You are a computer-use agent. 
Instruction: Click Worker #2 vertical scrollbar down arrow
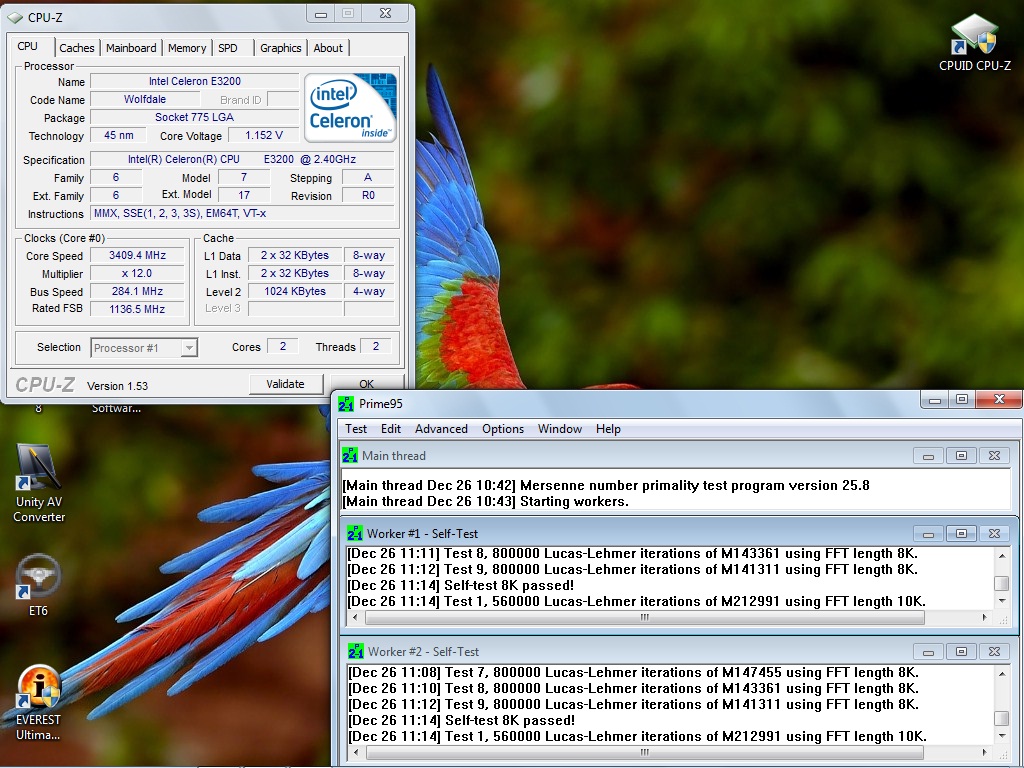(x=1002, y=736)
